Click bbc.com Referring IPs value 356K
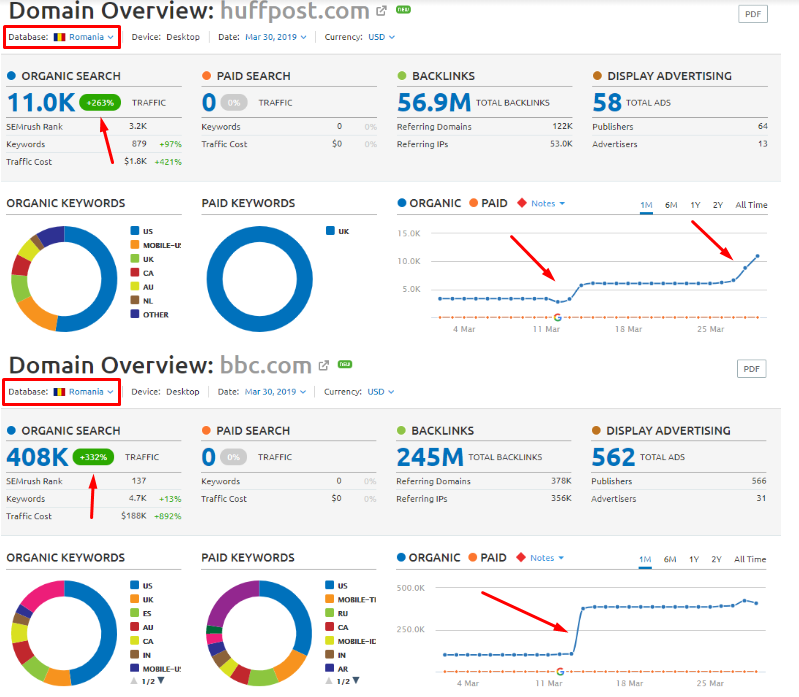The image size is (799, 697). click(561, 498)
